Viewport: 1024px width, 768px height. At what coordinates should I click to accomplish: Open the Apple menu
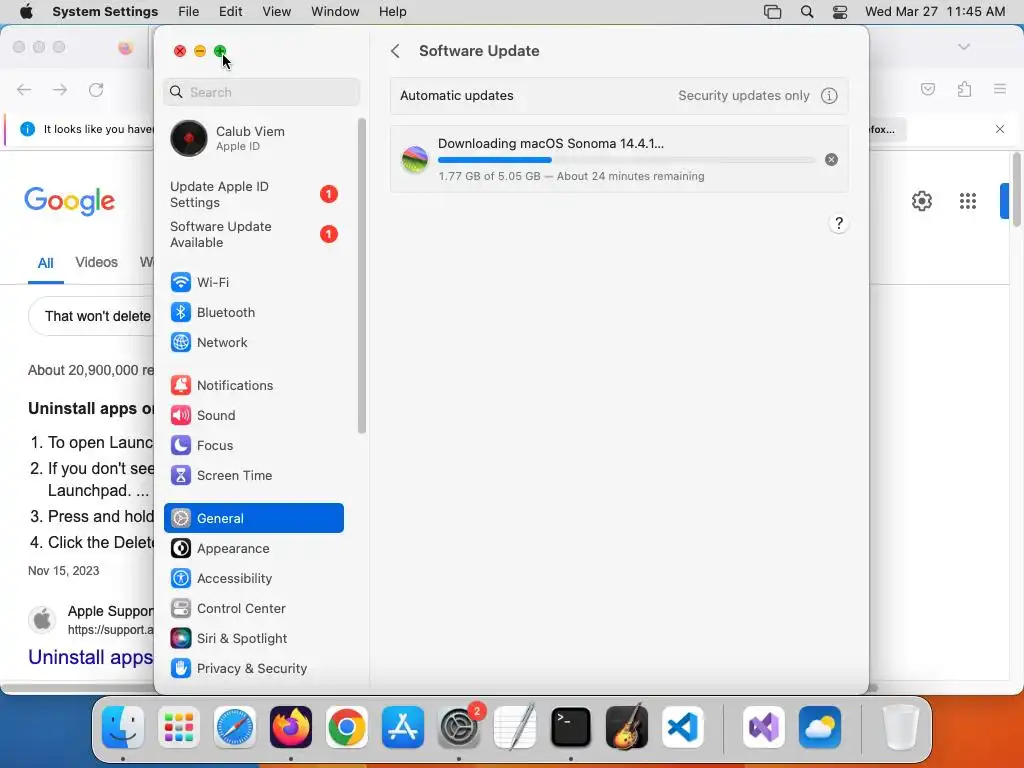coord(26,12)
